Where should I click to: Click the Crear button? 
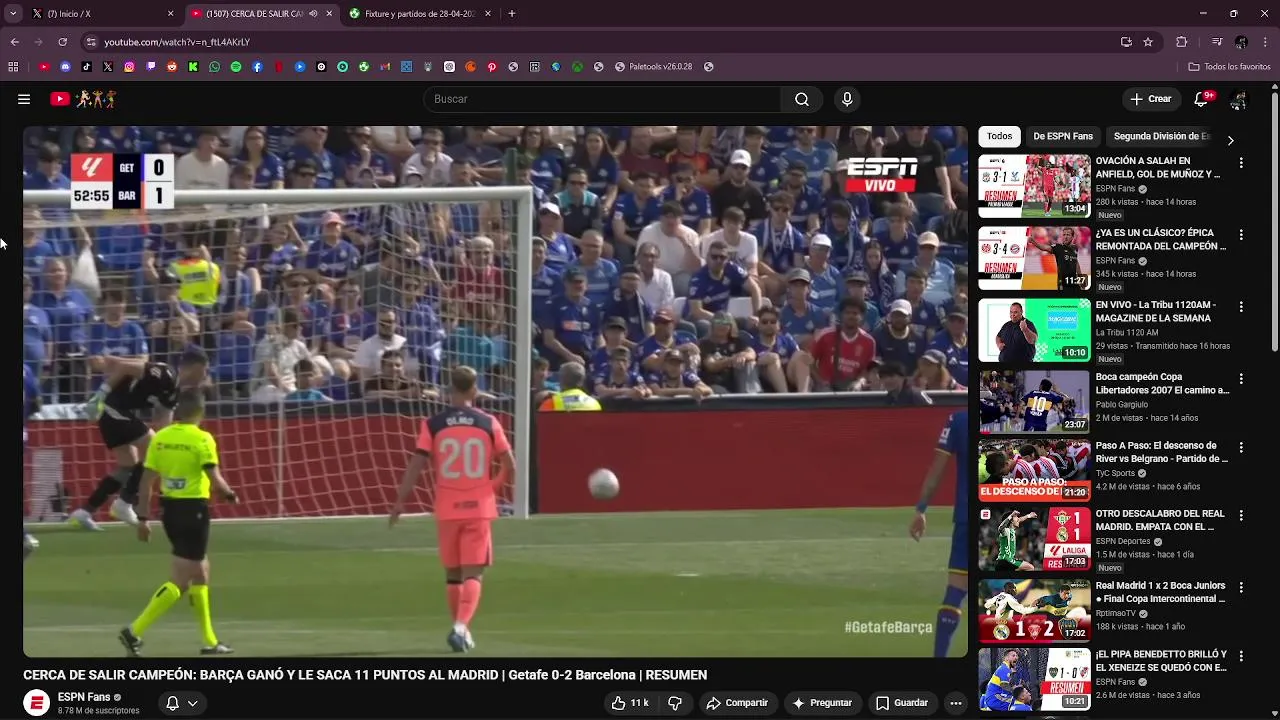pyautogui.click(x=1150, y=99)
